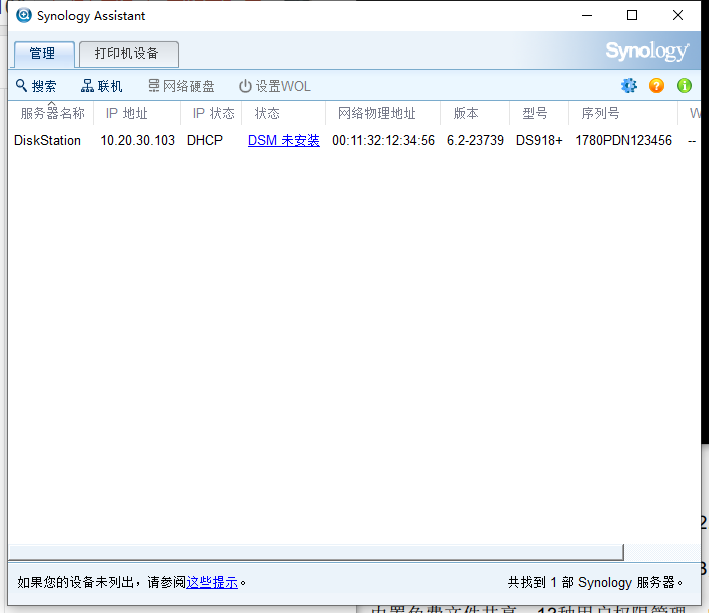Sort by 网络物理地址 column header
The height and width of the screenshot is (613, 709).
(383, 113)
